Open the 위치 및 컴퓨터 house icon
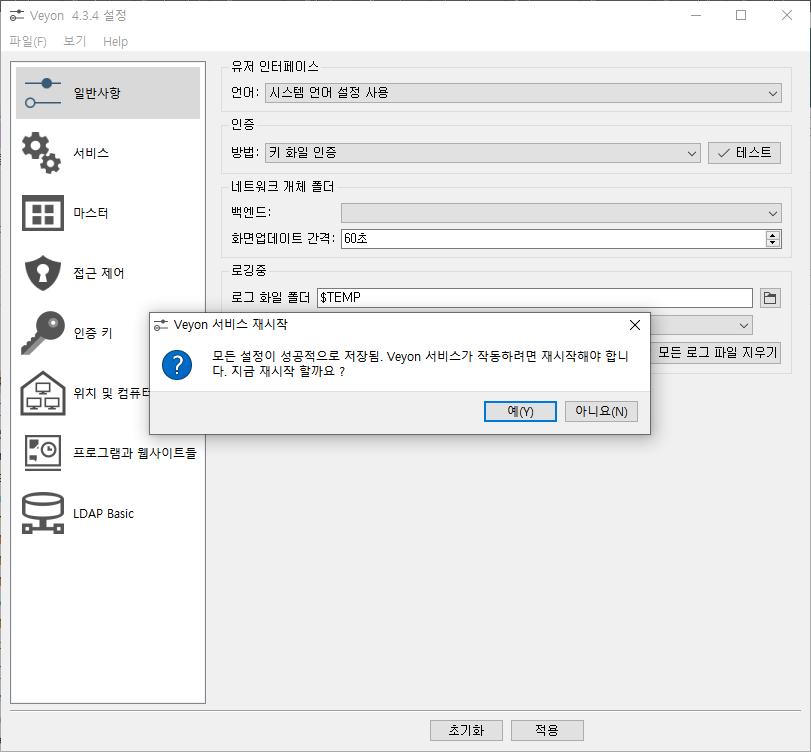 pos(43,393)
